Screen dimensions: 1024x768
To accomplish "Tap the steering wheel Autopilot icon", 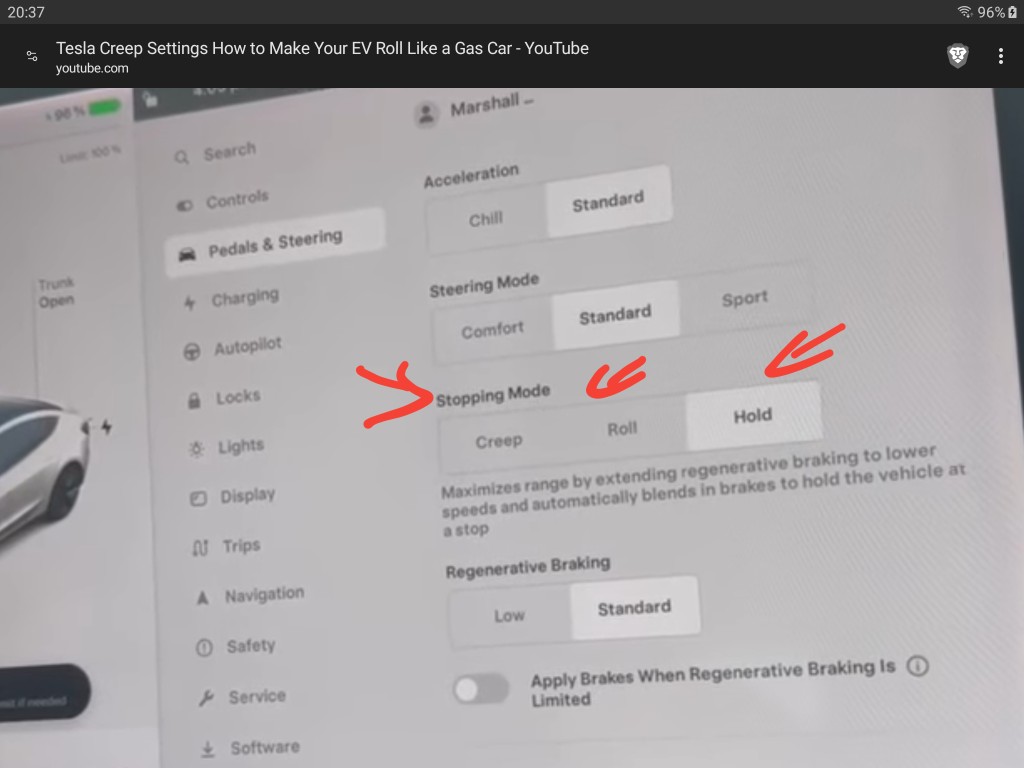I will click(x=191, y=352).
